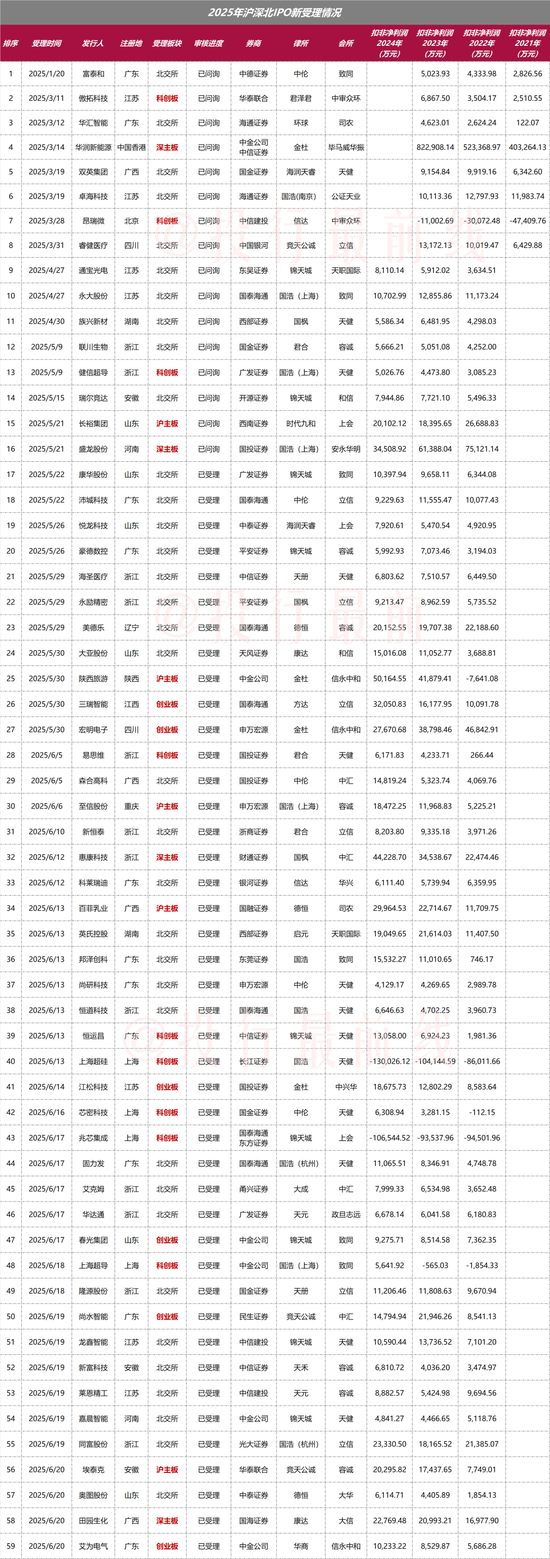The image size is (550, 1559).
Task: Click the title '2025年沪深北IPO新受理情况'
Action: (274, 14)
